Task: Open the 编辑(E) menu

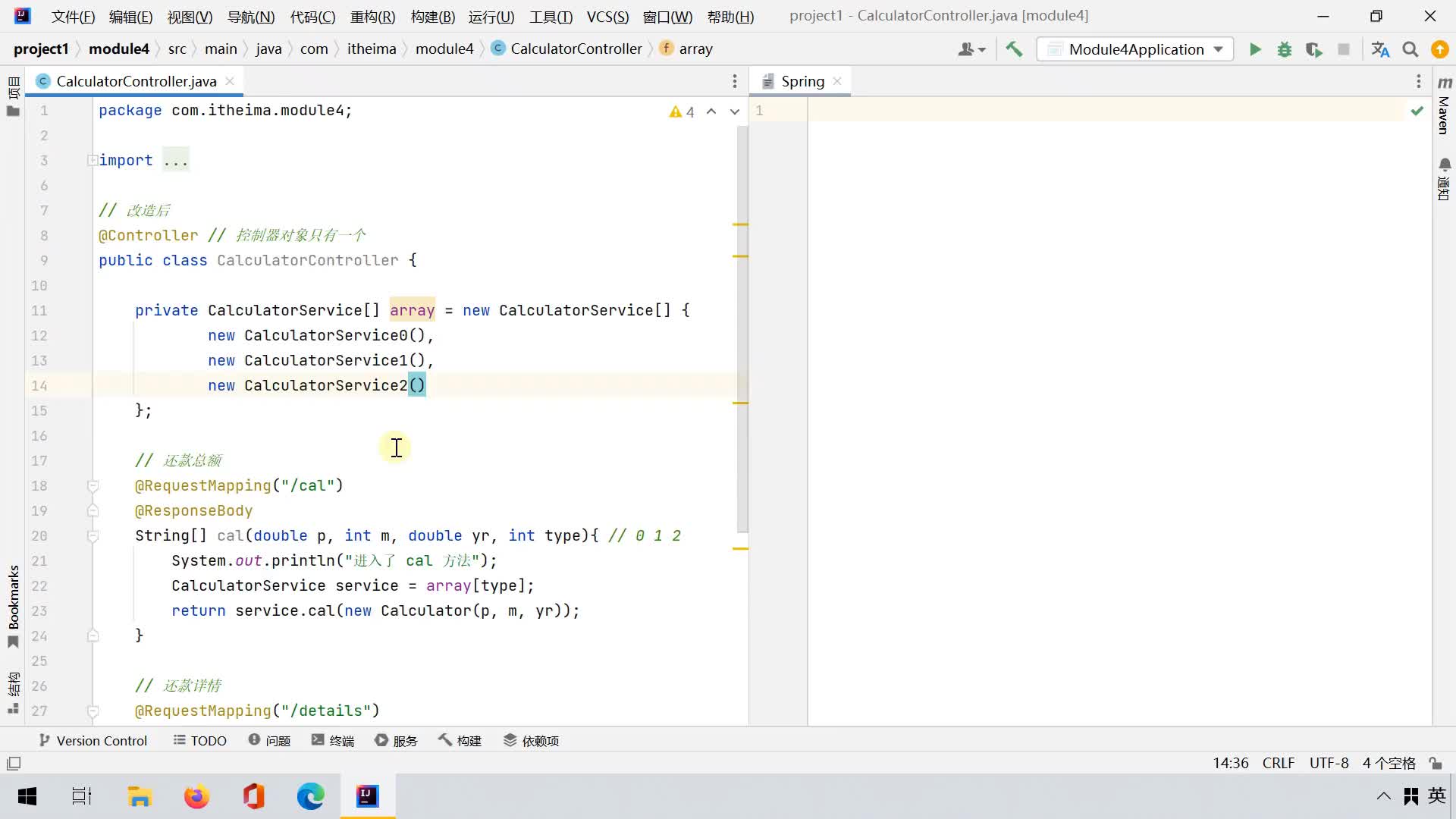Action: coord(130,17)
